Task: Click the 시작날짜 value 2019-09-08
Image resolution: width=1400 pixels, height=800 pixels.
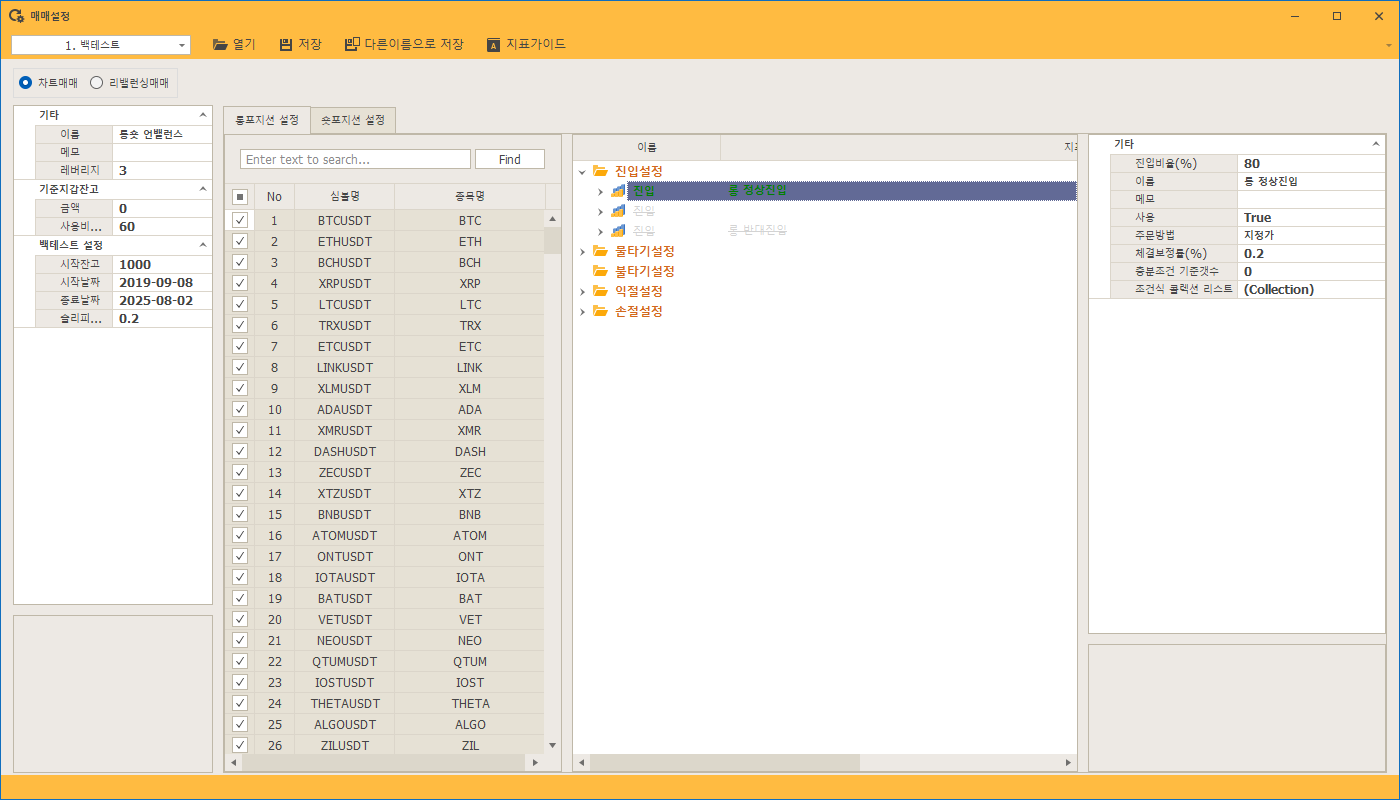Action: 163,282
